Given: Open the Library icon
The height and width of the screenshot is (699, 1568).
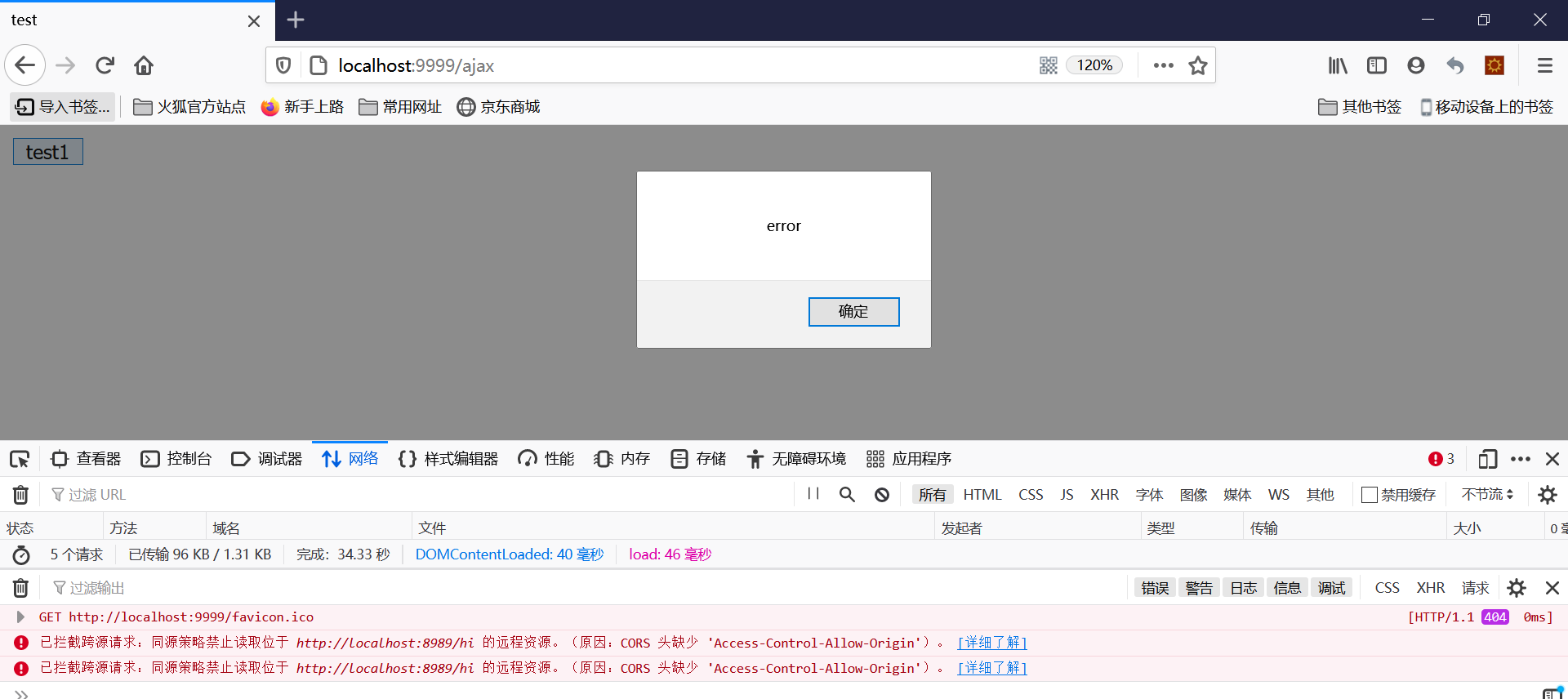Looking at the screenshot, I should coord(1338,65).
